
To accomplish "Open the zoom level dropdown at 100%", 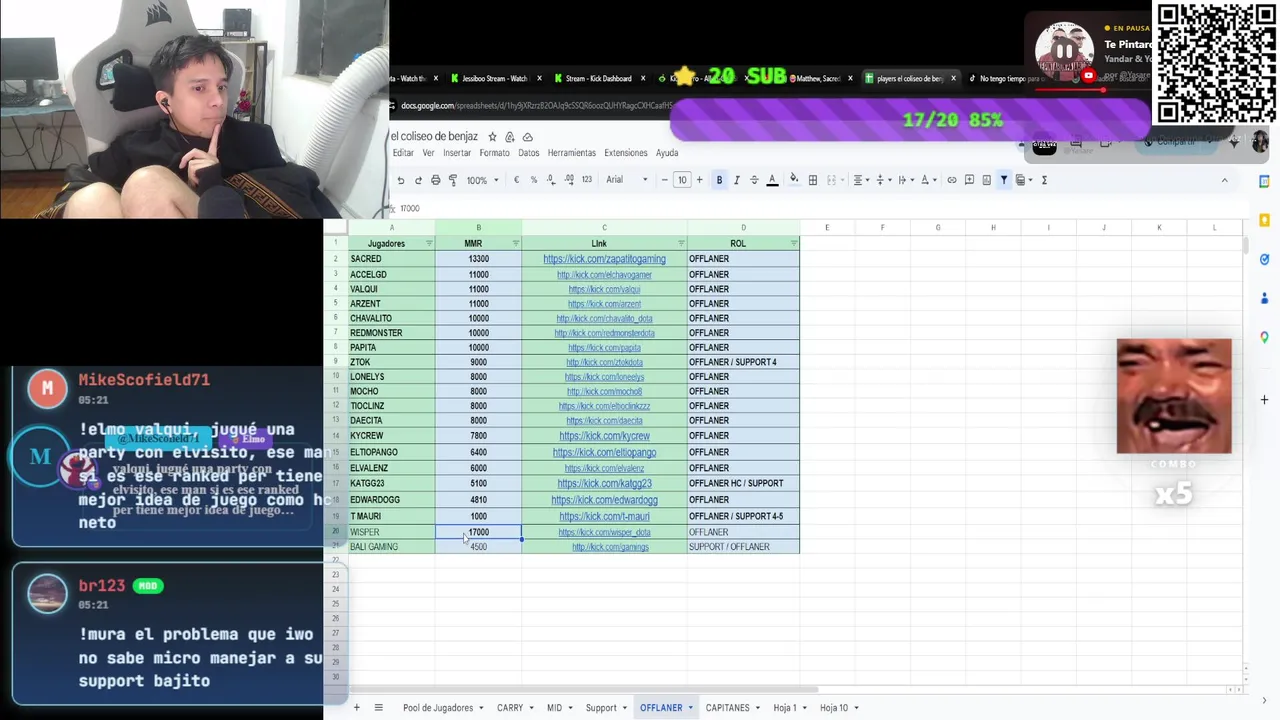I will pos(482,180).
